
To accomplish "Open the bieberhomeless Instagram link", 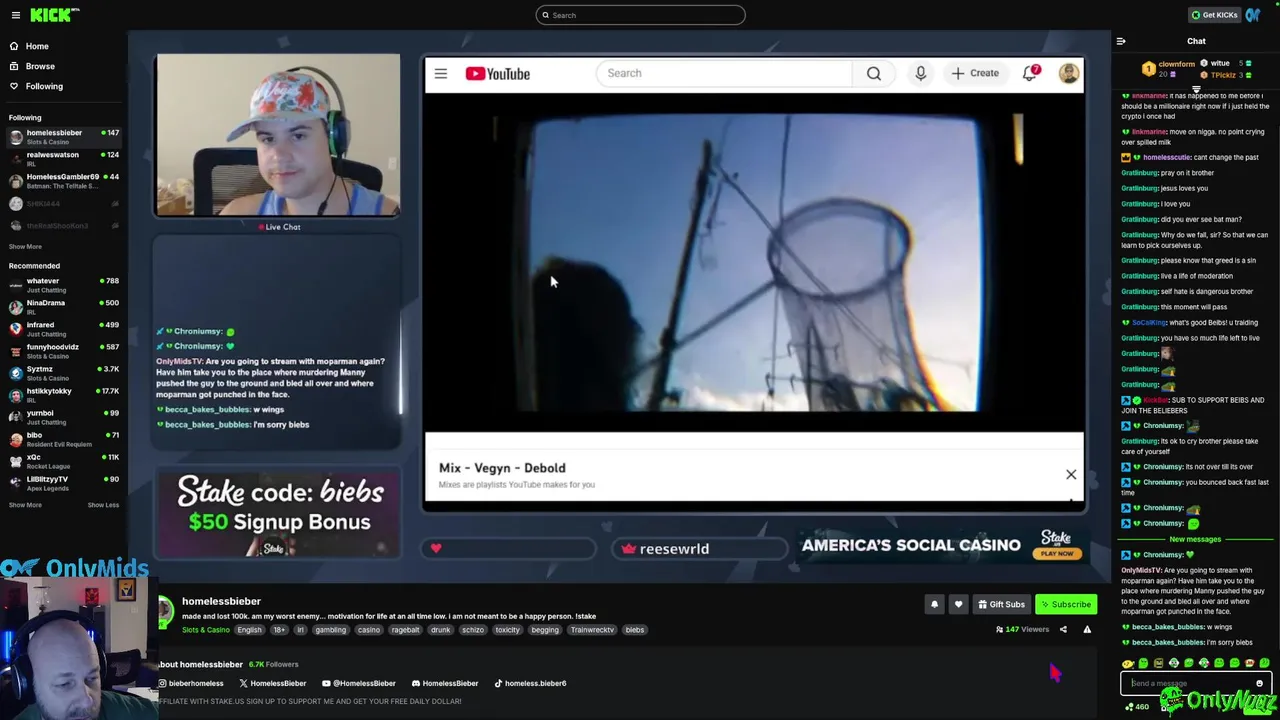I will (x=191, y=683).
